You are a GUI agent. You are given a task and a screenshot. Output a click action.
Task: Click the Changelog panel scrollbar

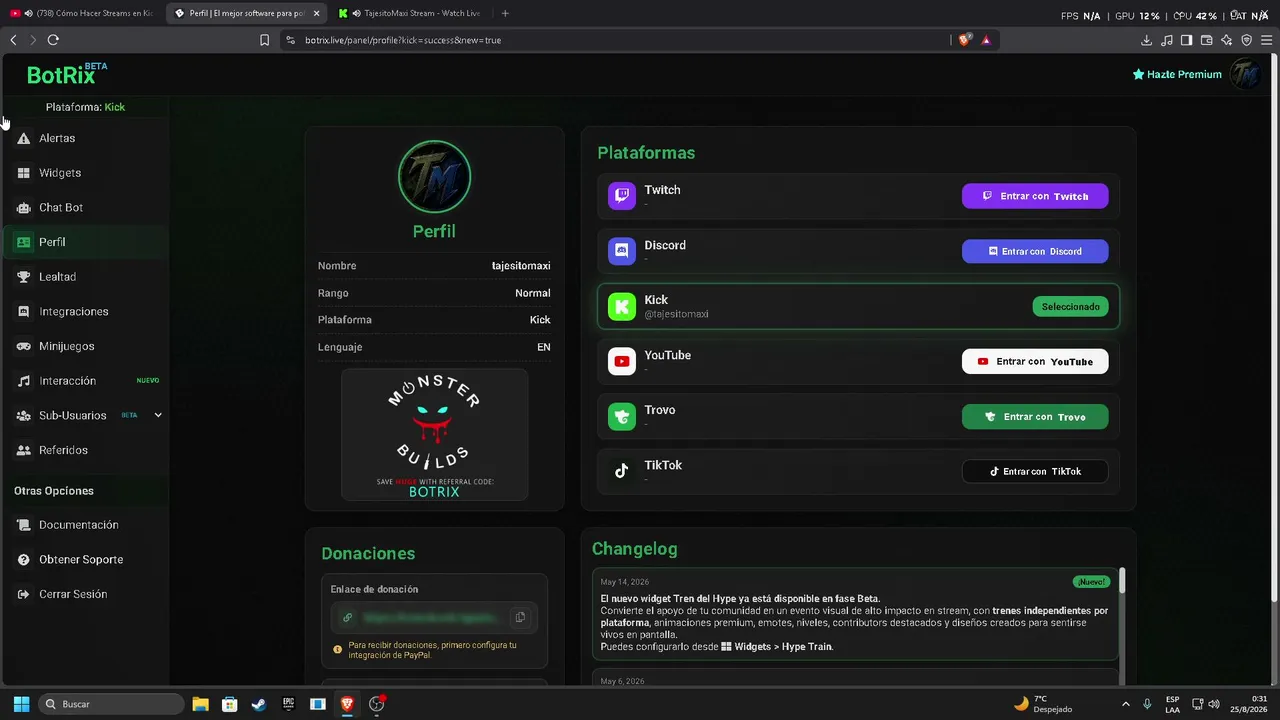1122,580
